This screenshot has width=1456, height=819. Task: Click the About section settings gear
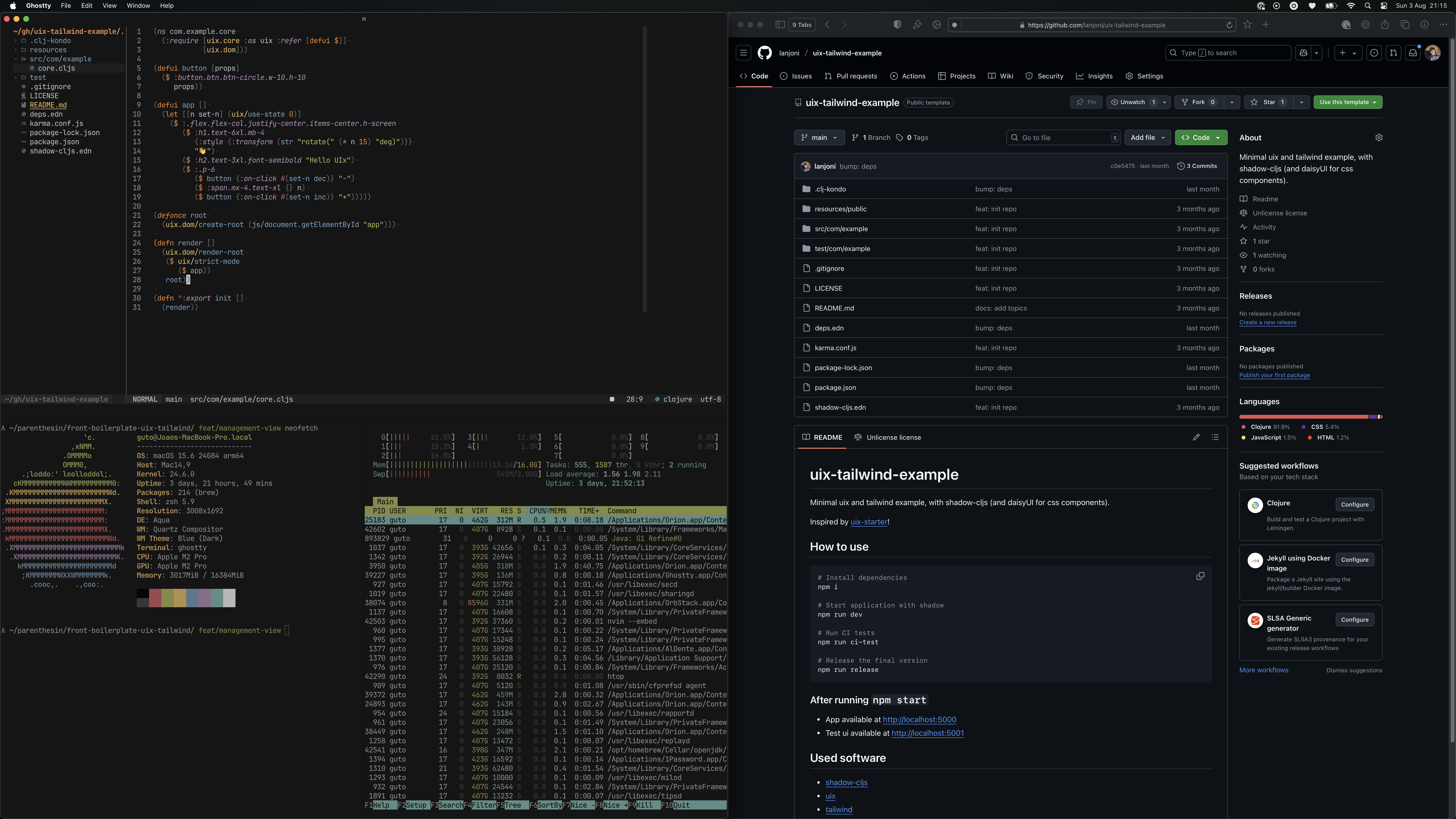click(1379, 138)
